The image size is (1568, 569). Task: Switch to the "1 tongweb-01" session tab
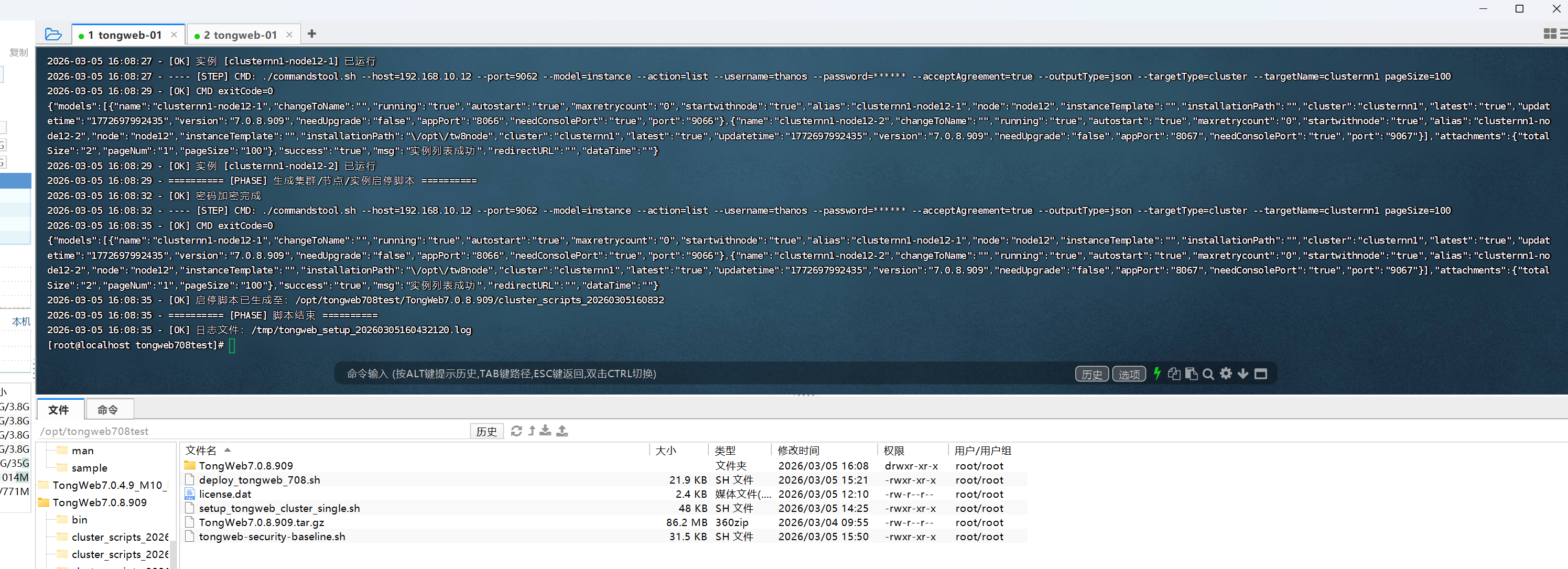pos(125,35)
